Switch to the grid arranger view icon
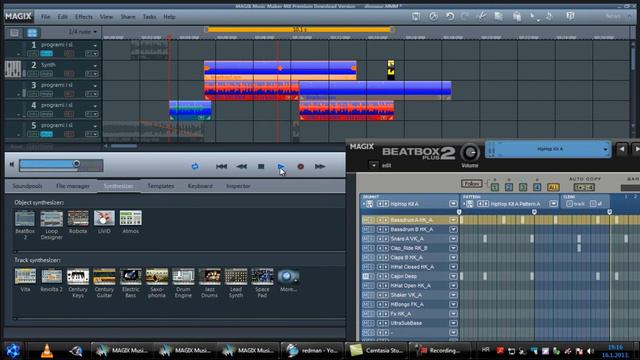Image resolution: width=640 pixels, height=360 pixels. click(x=32, y=33)
